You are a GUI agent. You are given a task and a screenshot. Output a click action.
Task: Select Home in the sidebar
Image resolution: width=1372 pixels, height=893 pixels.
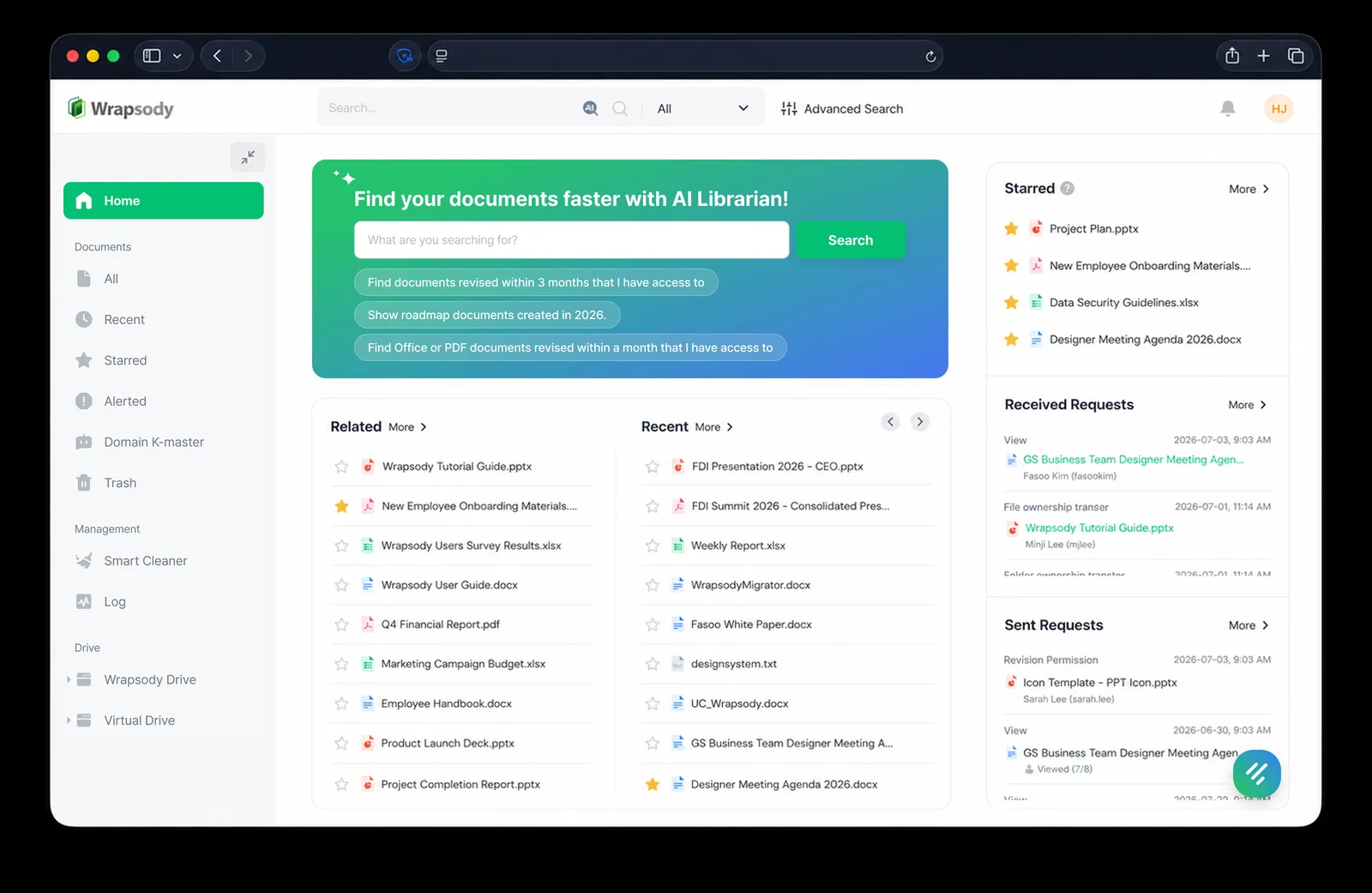[163, 201]
